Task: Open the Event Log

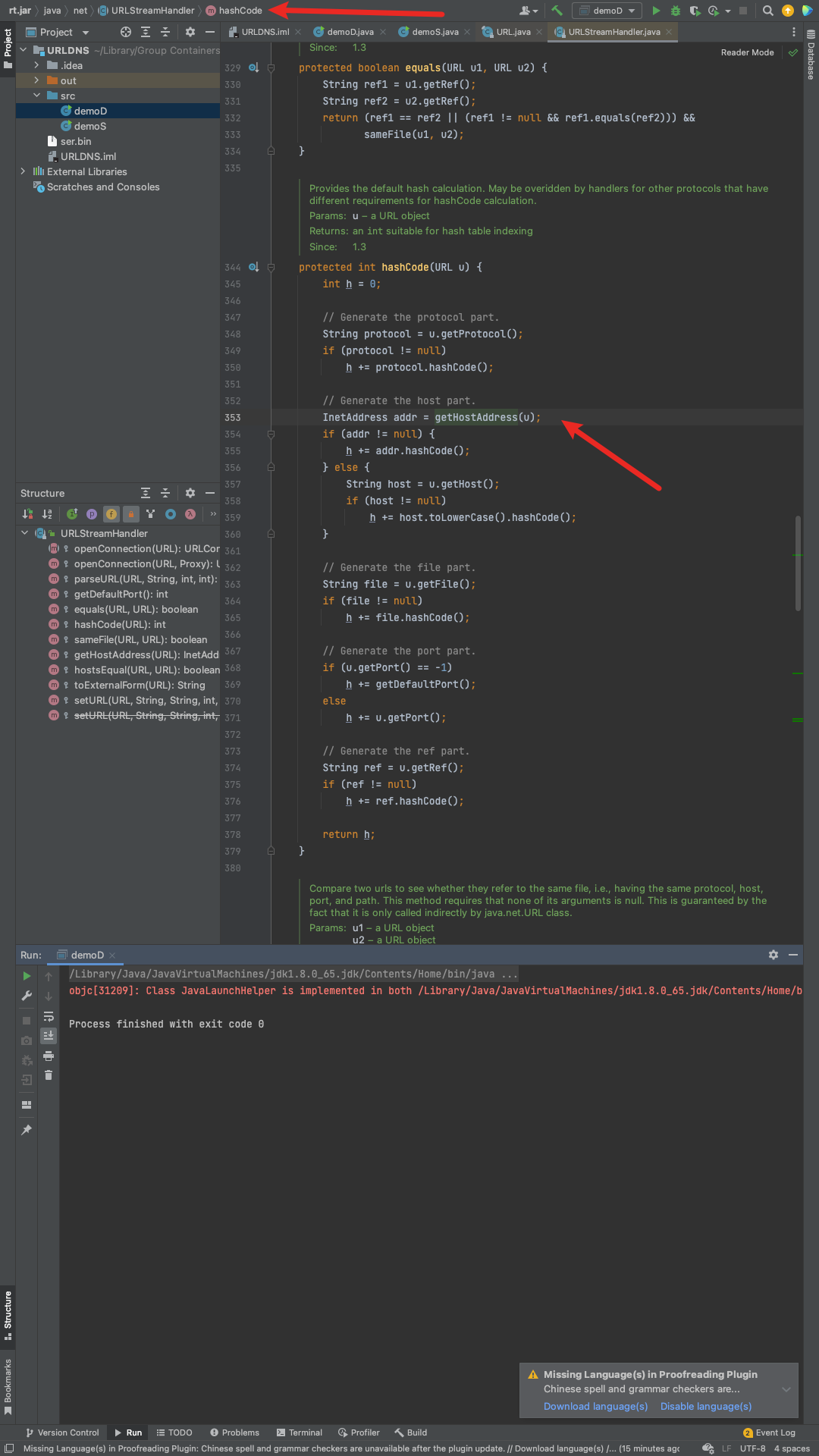Action: tap(770, 1432)
